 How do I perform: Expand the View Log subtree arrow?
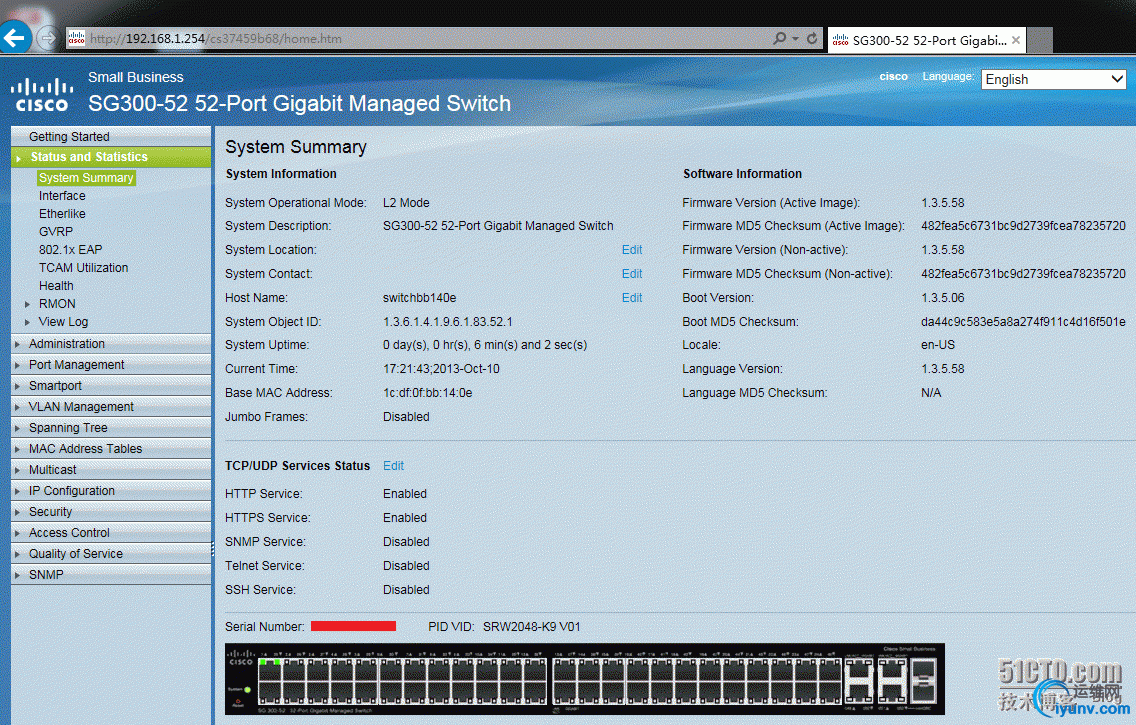(28, 322)
